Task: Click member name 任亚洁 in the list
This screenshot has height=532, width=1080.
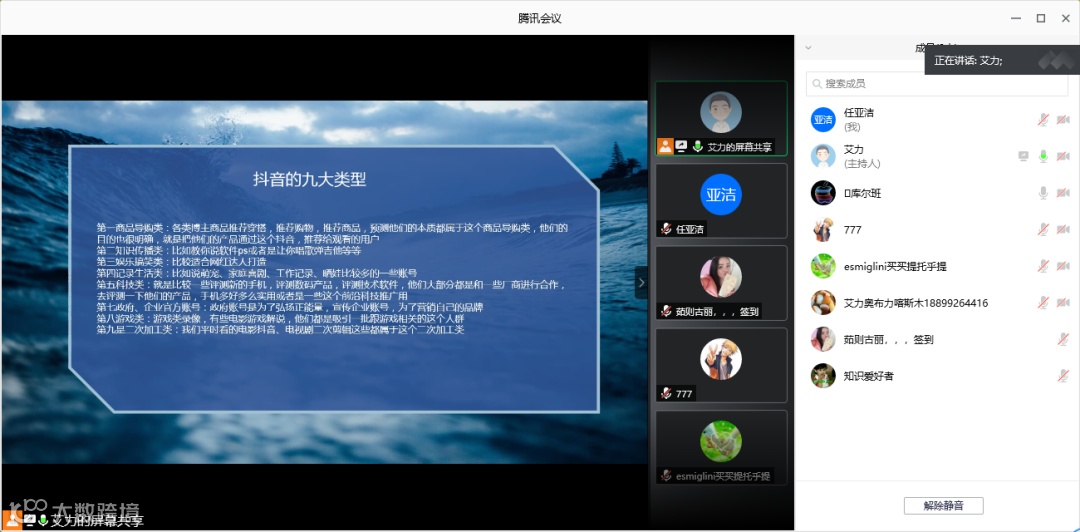Action: click(x=858, y=113)
